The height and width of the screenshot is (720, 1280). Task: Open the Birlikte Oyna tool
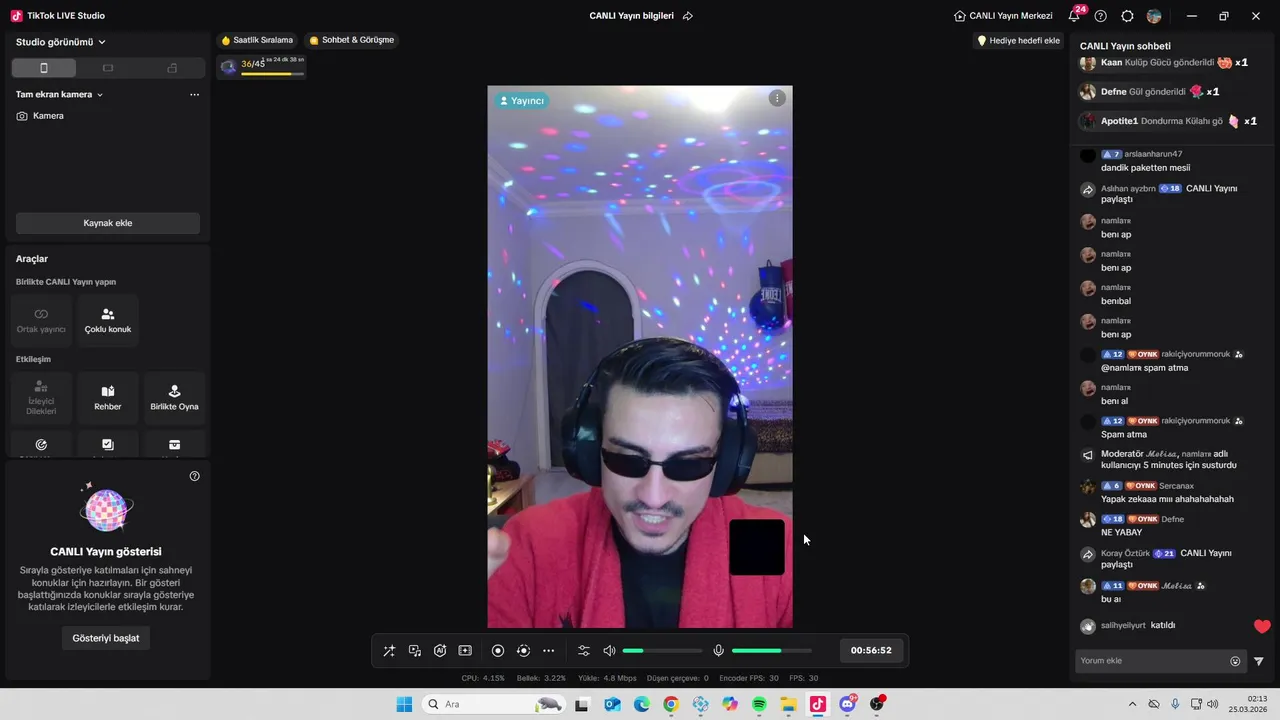tap(174, 398)
